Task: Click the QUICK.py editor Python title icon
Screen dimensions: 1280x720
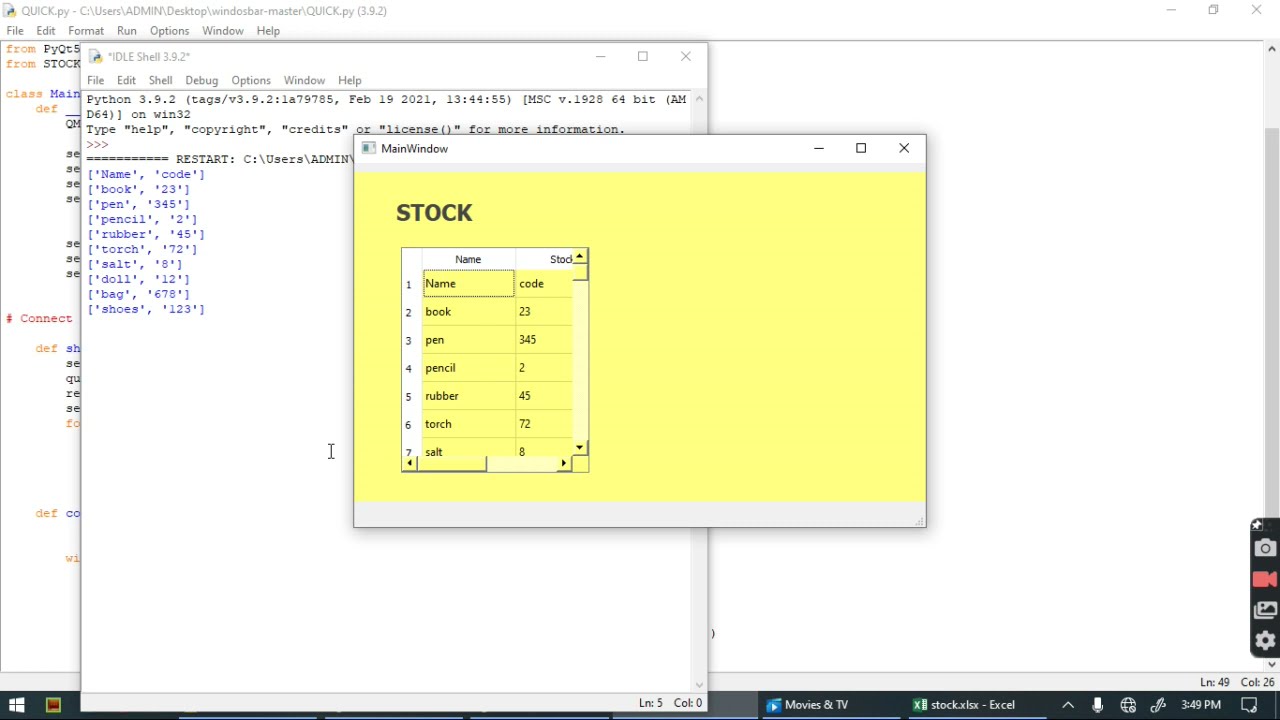Action: click(9, 10)
